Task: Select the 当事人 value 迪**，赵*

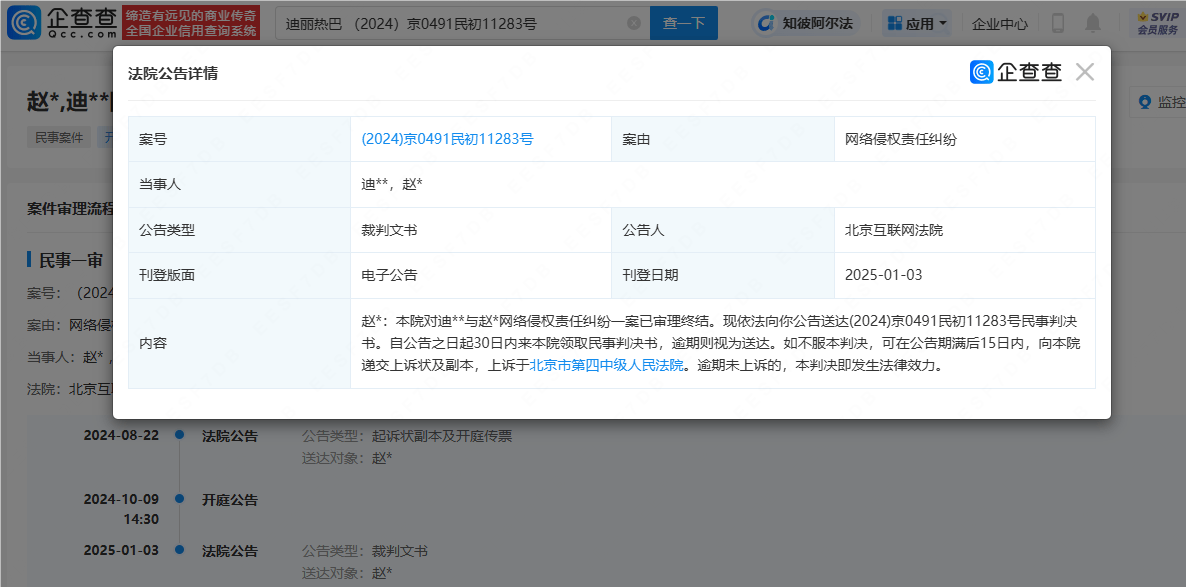Action: (x=392, y=185)
